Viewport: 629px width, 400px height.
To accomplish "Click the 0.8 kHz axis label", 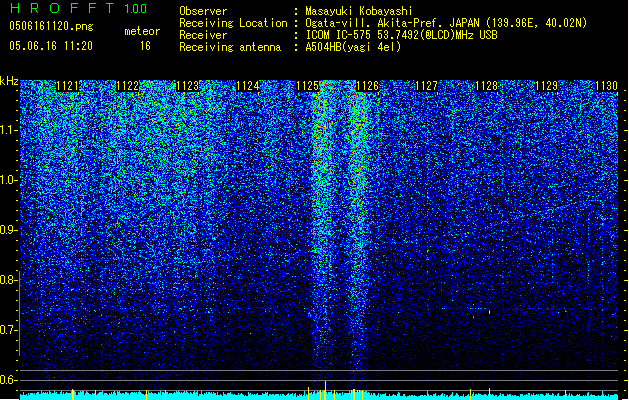I will click(8, 280).
